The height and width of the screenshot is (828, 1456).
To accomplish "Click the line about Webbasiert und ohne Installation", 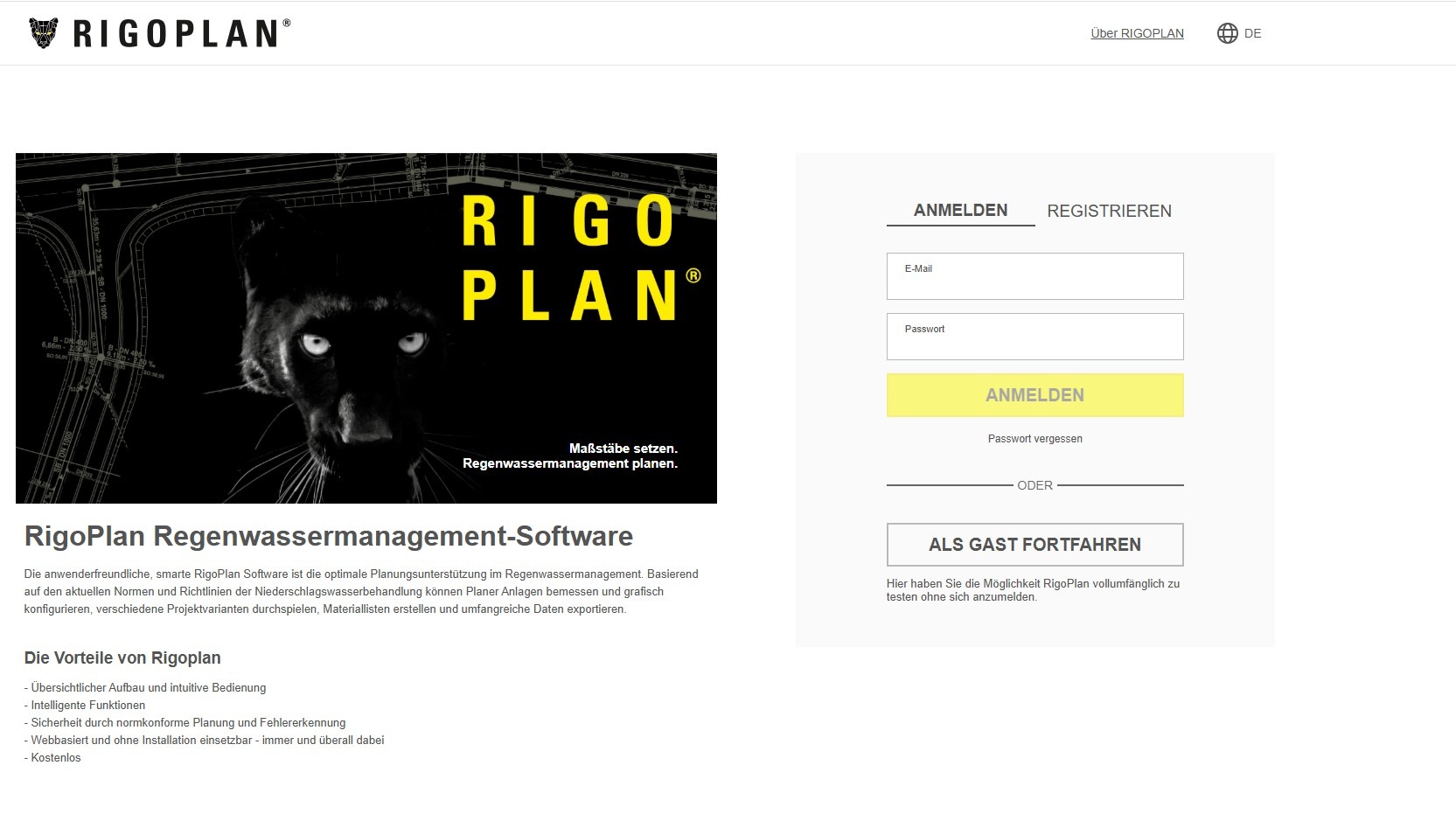I will (x=204, y=741).
